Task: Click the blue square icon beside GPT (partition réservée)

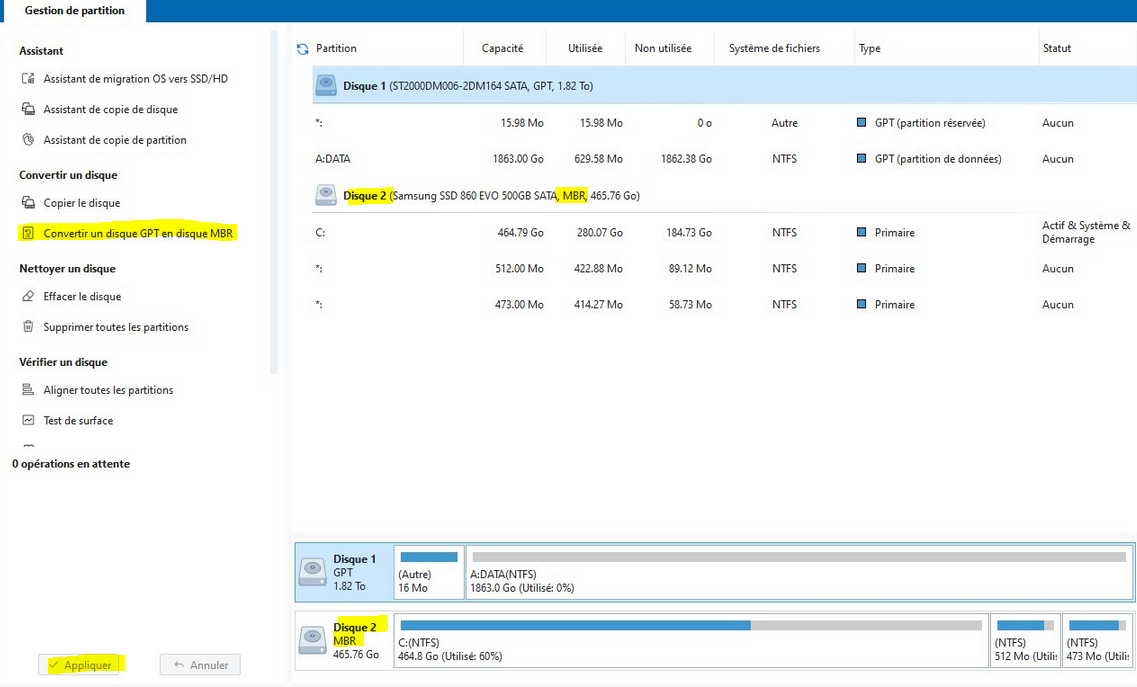Action: [x=861, y=123]
